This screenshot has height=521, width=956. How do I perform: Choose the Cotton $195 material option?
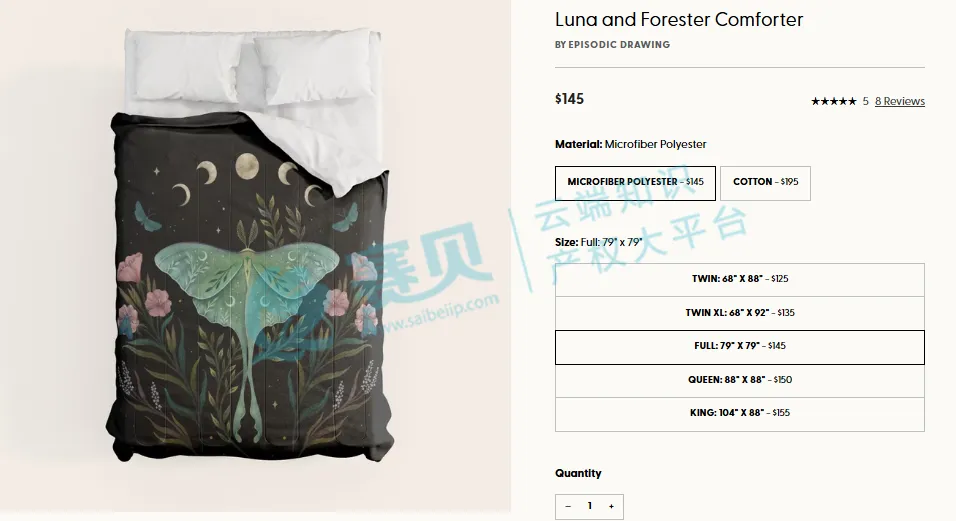[765, 183]
